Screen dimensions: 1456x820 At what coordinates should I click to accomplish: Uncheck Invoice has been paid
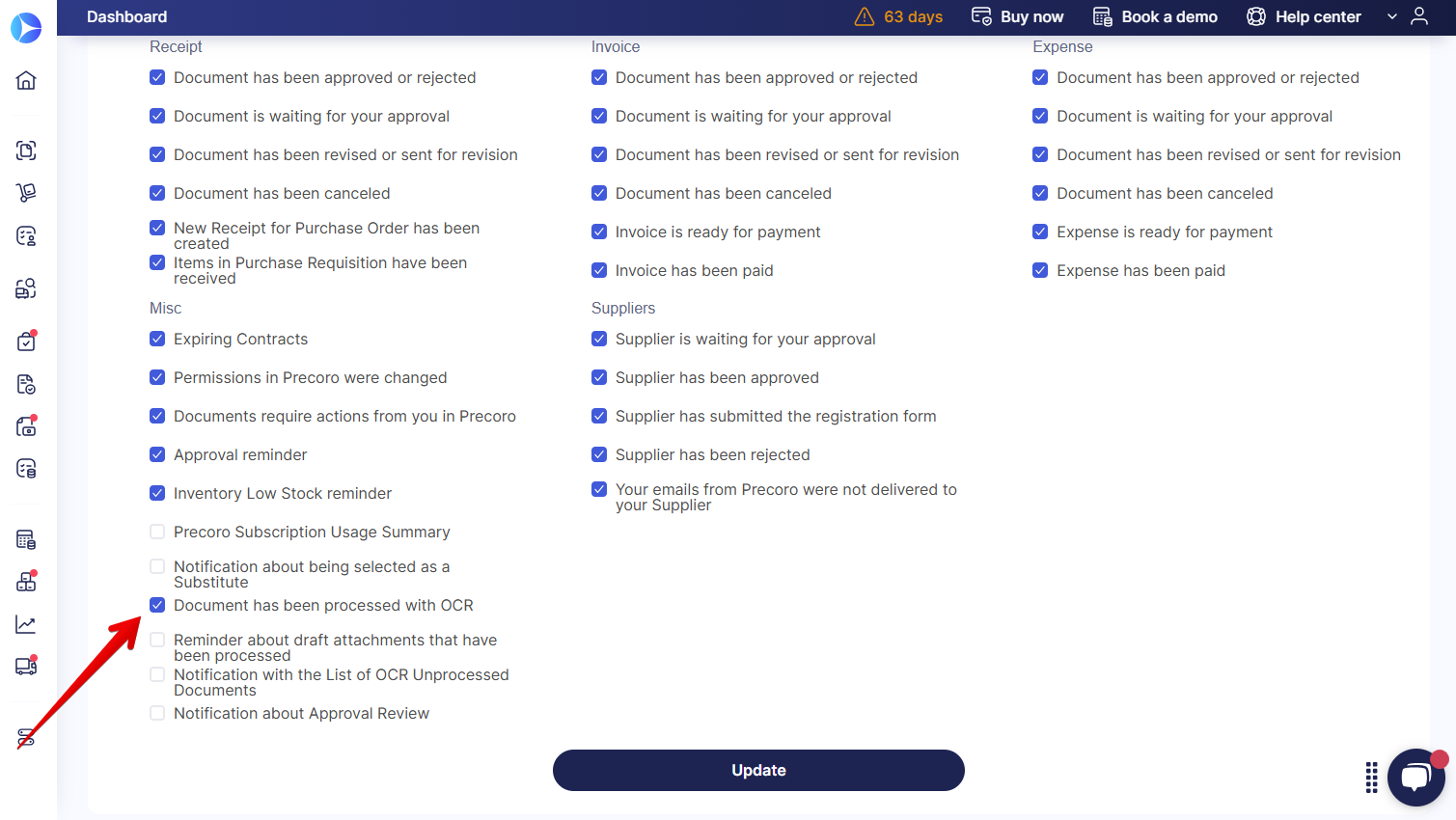599,270
